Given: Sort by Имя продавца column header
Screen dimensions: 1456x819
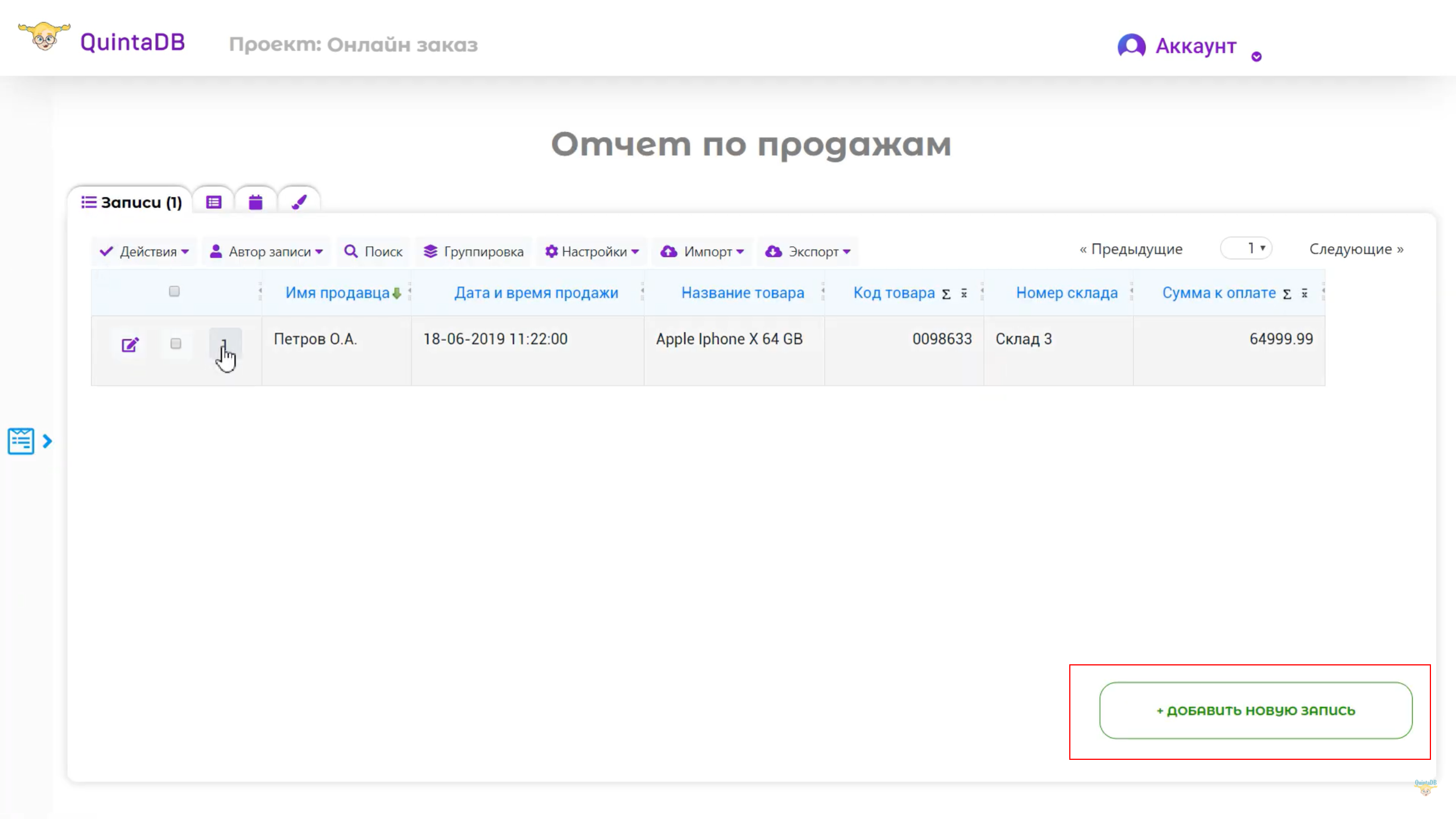Looking at the screenshot, I should [x=337, y=293].
